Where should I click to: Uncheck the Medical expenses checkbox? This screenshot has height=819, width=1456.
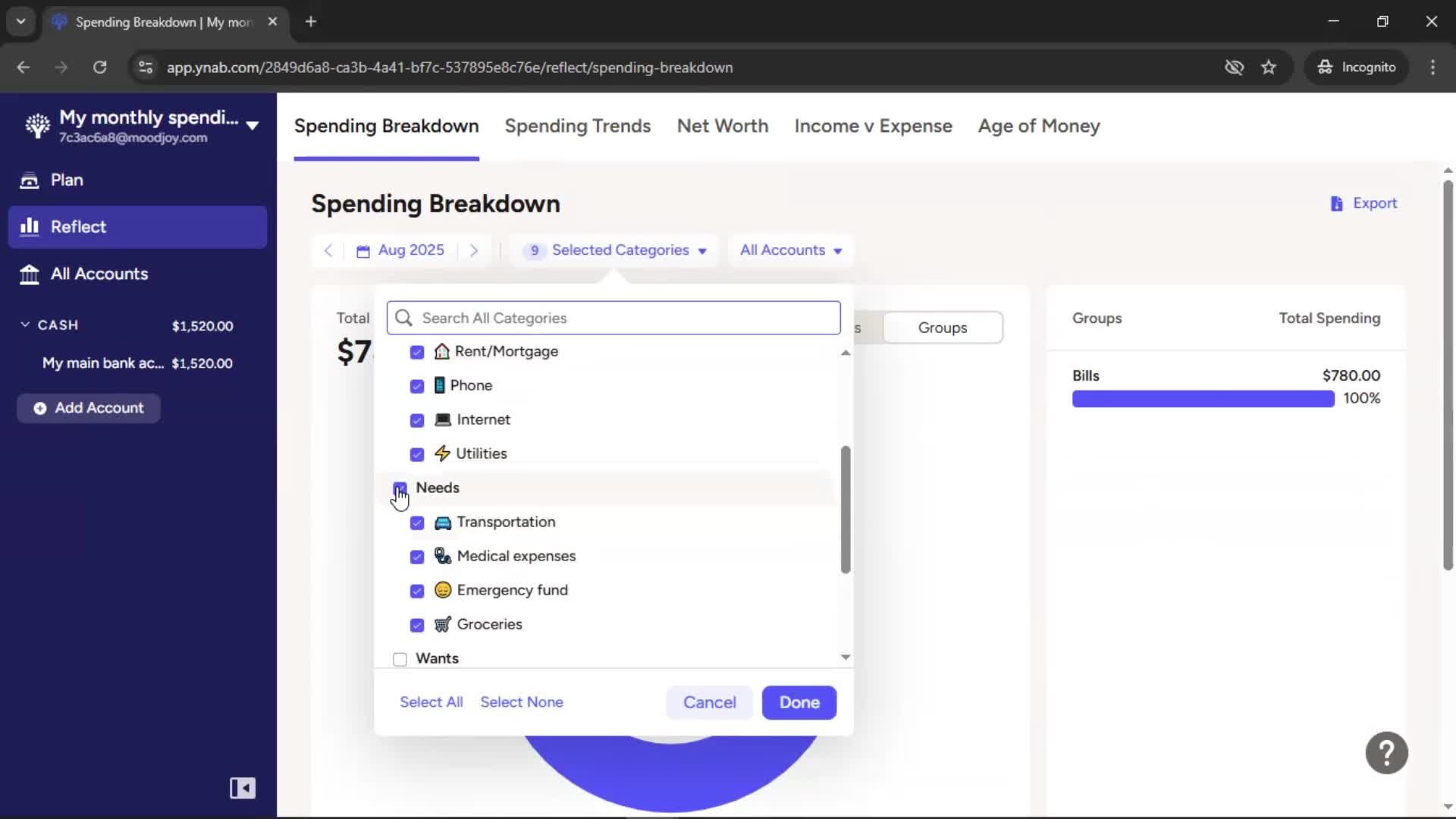tap(417, 557)
